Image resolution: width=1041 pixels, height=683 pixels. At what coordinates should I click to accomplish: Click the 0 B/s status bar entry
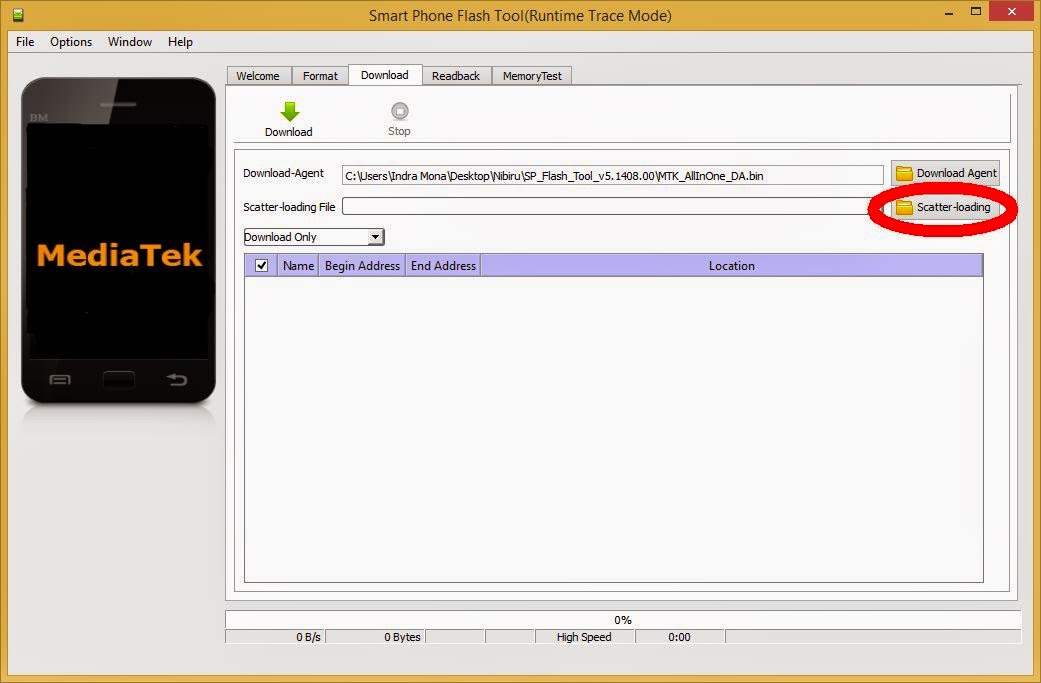(x=275, y=637)
